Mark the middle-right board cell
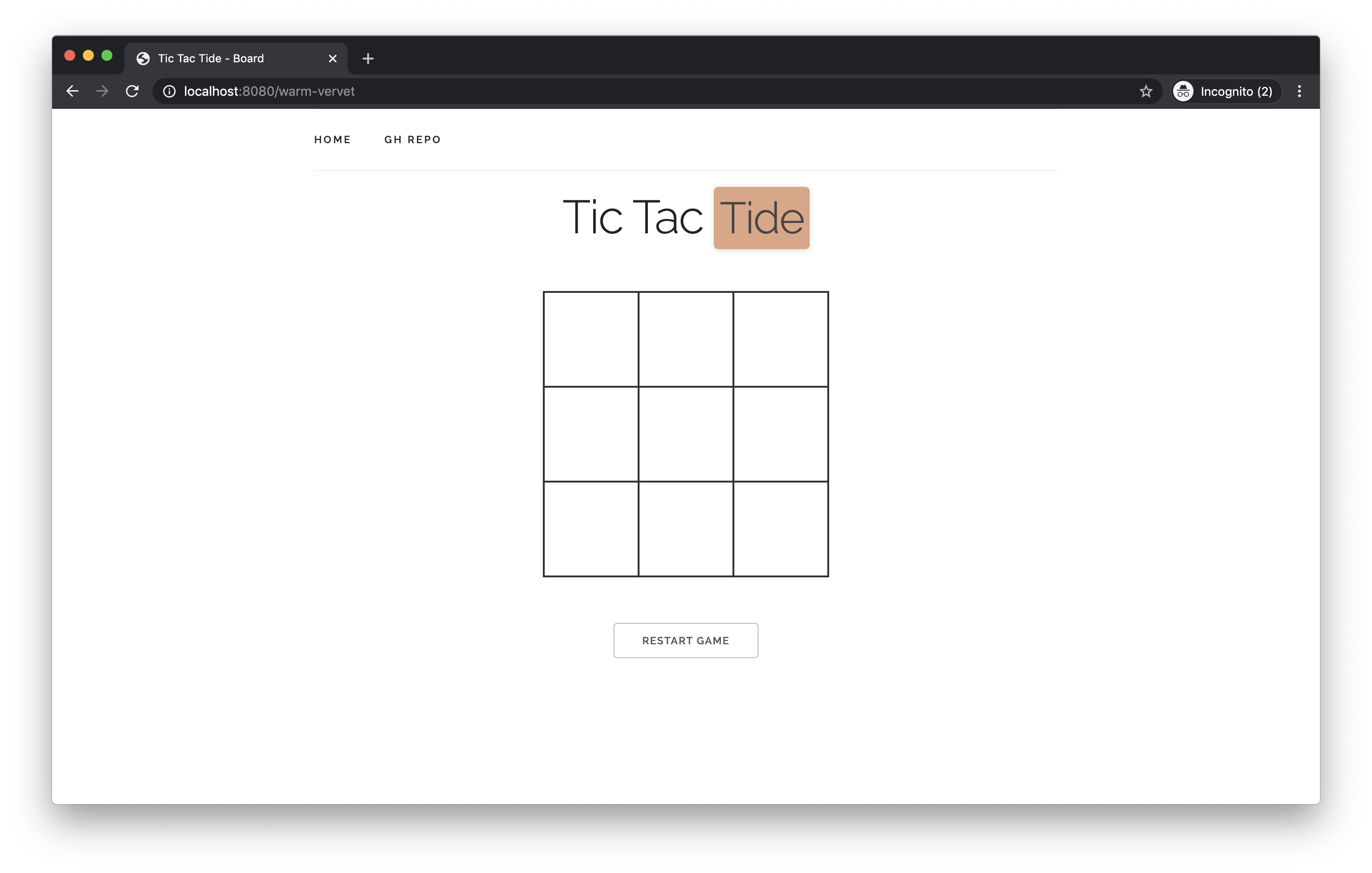 pyautogui.click(x=781, y=434)
